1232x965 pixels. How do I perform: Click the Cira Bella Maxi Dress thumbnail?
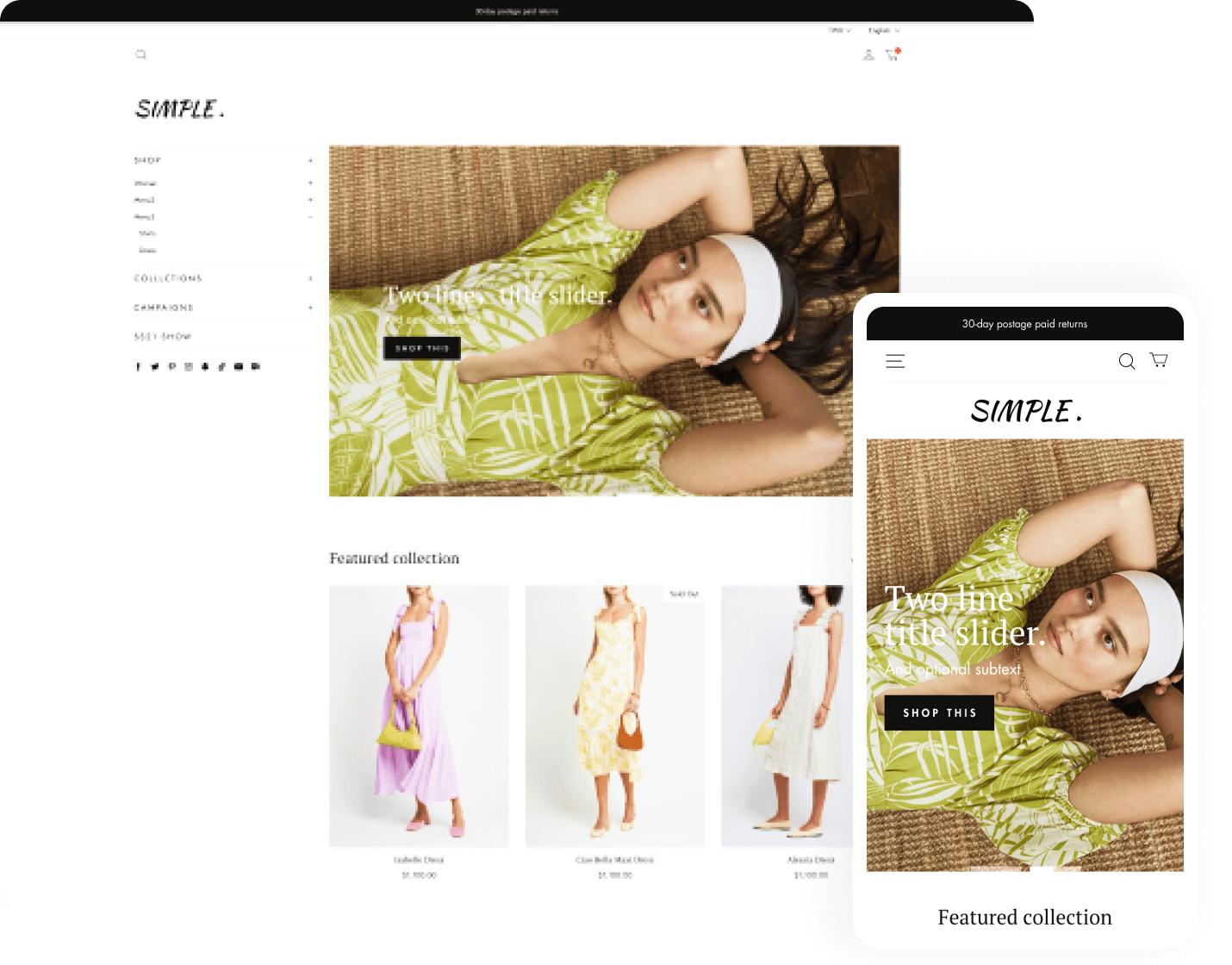[x=614, y=715]
